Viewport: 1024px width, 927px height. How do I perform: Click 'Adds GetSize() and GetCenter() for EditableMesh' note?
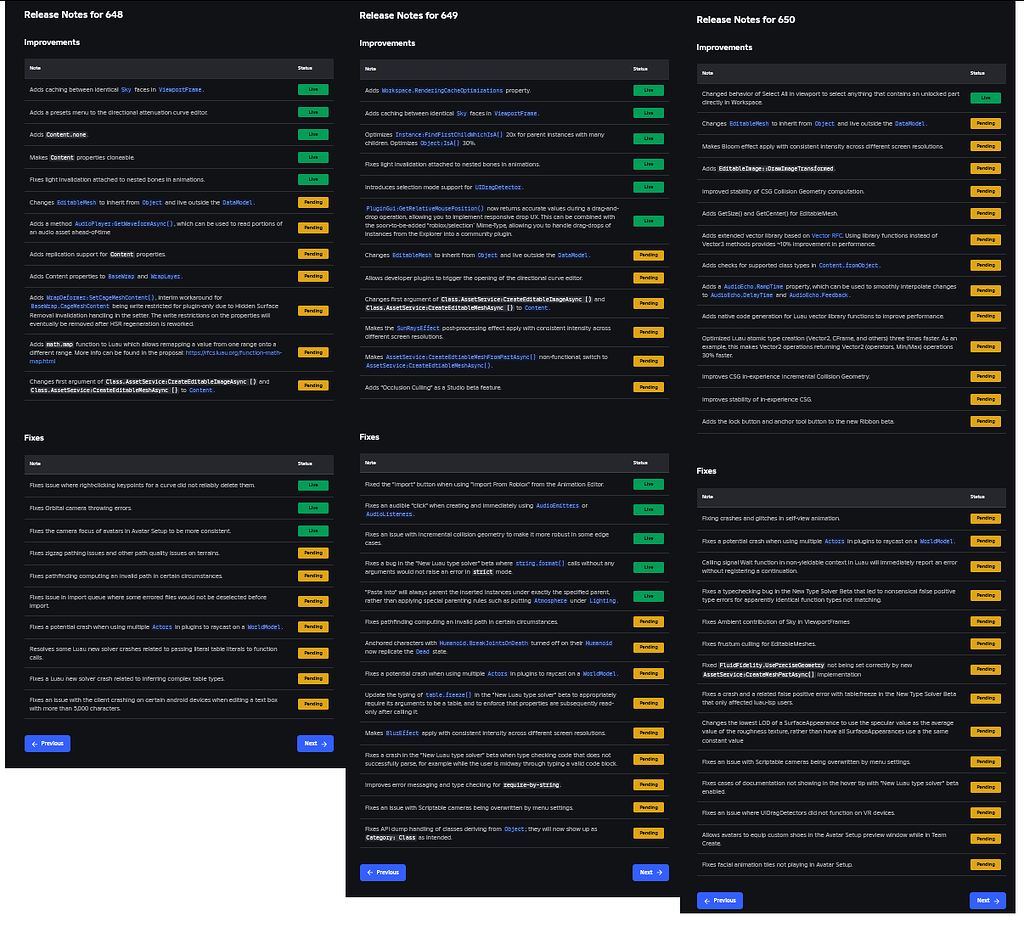tap(769, 214)
